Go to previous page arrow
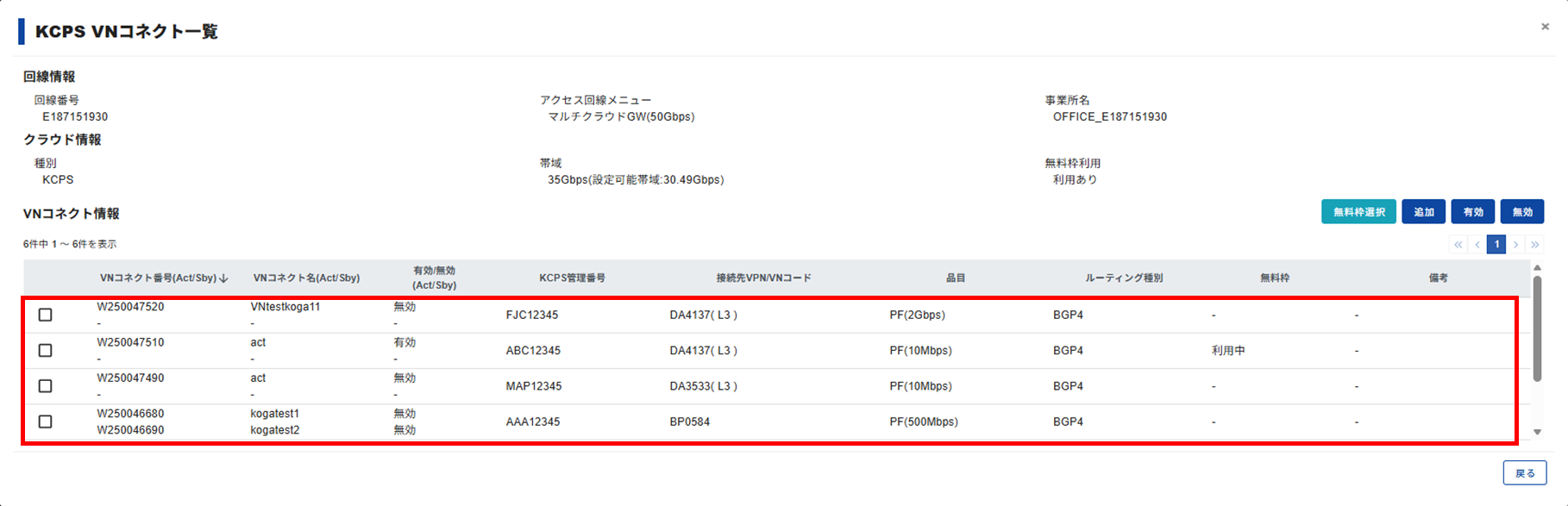1568x506 pixels. [x=1477, y=245]
